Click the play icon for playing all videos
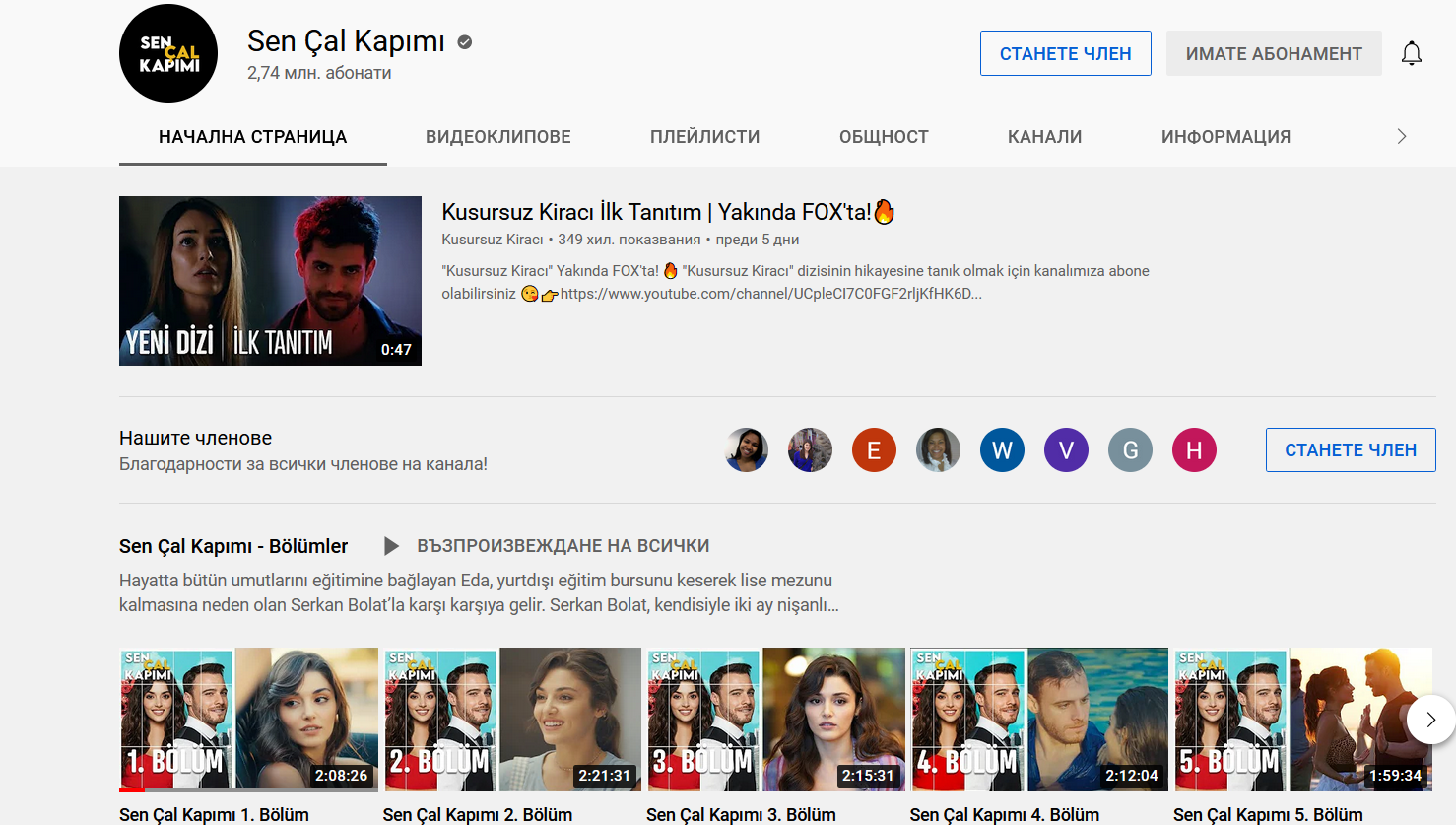Image resolution: width=1456 pixels, height=825 pixels. click(x=391, y=546)
